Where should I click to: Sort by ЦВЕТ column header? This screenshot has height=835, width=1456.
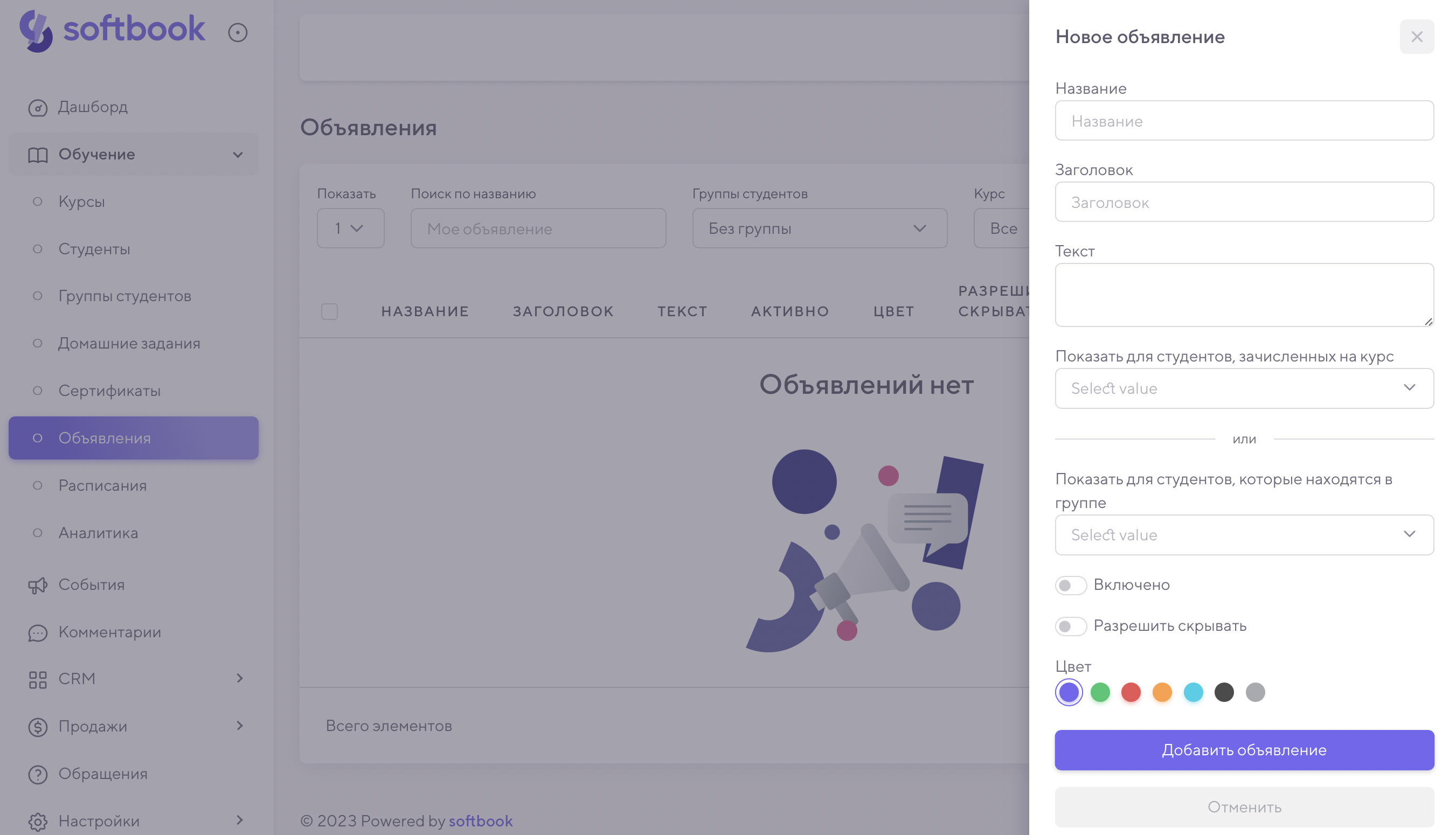(x=893, y=311)
